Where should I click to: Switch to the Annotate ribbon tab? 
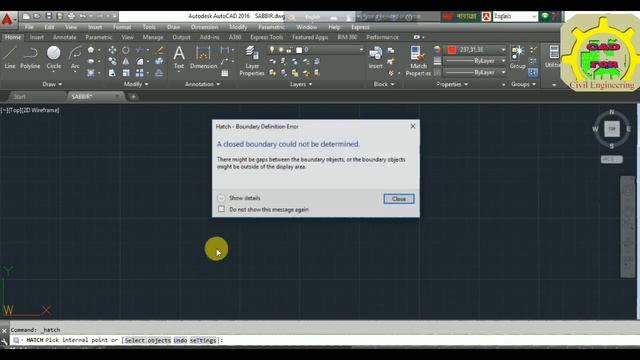64,37
